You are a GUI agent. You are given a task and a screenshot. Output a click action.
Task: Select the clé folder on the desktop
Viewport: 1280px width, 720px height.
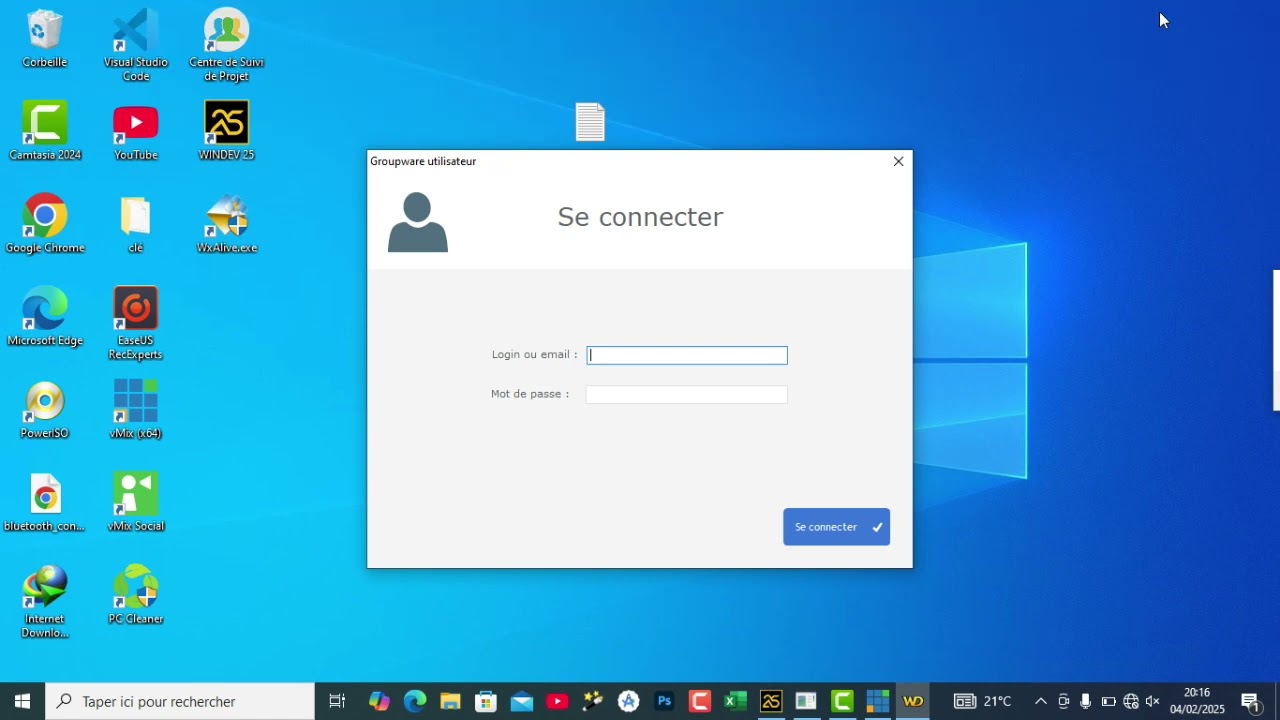coord(136,224)
